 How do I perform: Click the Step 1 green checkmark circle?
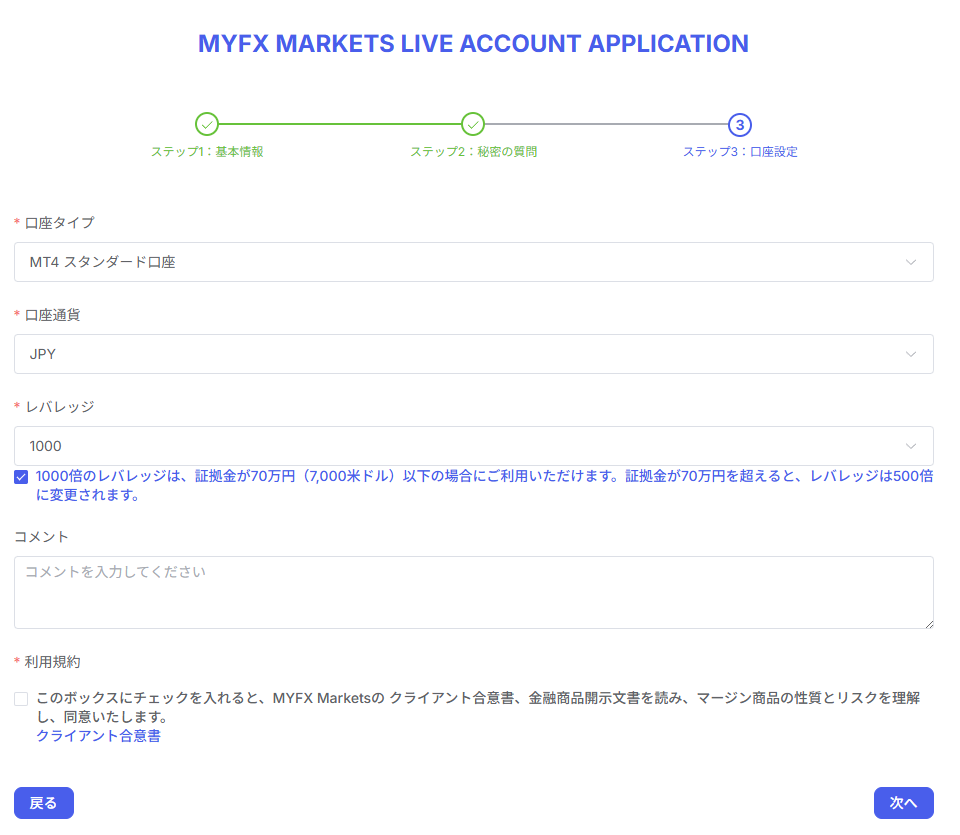[x=207, y=124]
